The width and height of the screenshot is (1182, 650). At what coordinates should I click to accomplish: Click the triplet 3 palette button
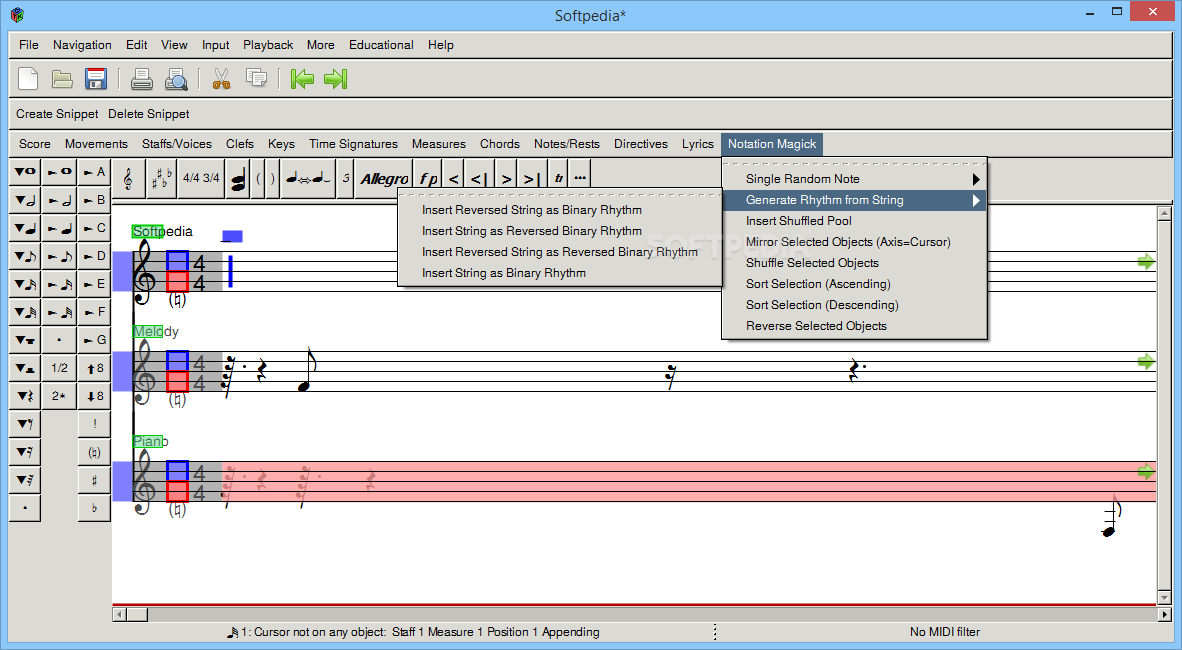tap(346, 179)
